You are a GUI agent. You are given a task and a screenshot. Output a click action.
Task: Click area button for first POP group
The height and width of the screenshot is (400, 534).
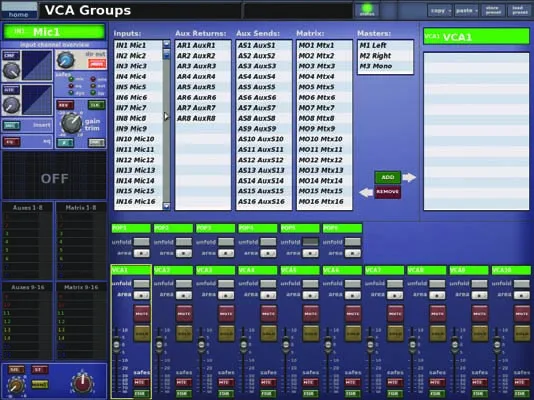141,253
